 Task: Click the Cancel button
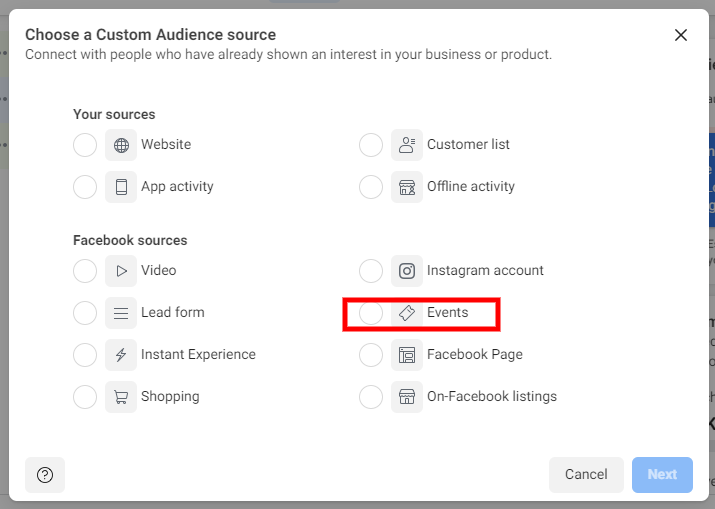(x=586, y=475)
